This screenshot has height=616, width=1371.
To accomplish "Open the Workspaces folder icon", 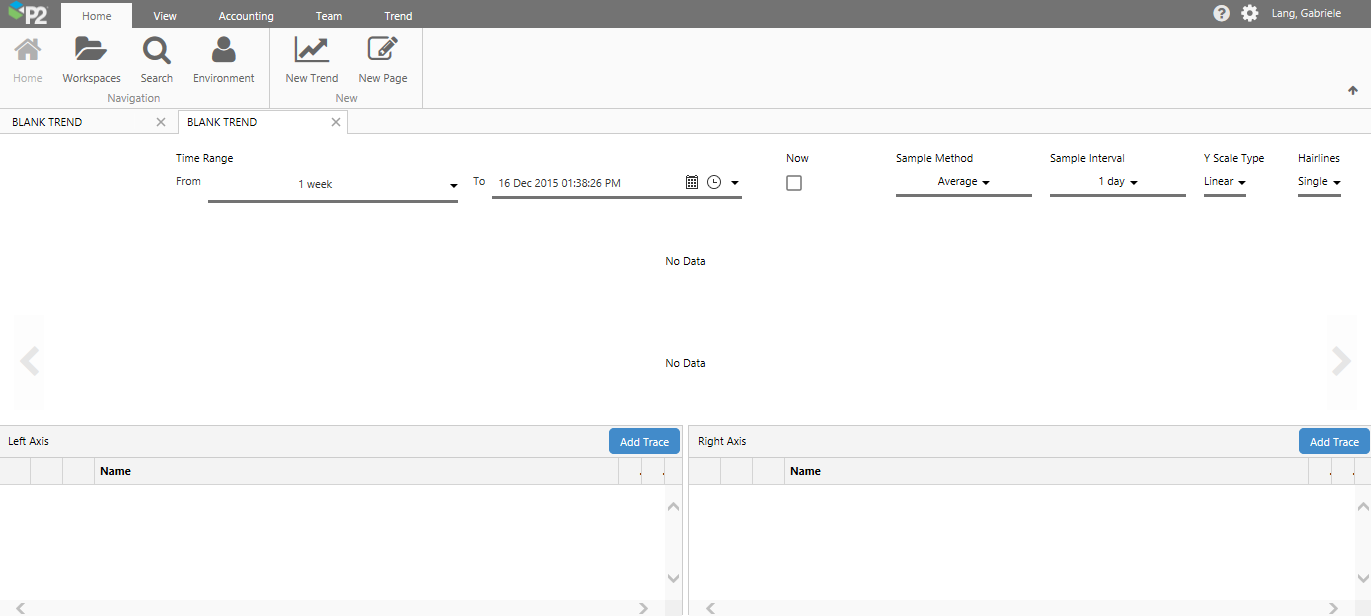I will click(91, 51).
